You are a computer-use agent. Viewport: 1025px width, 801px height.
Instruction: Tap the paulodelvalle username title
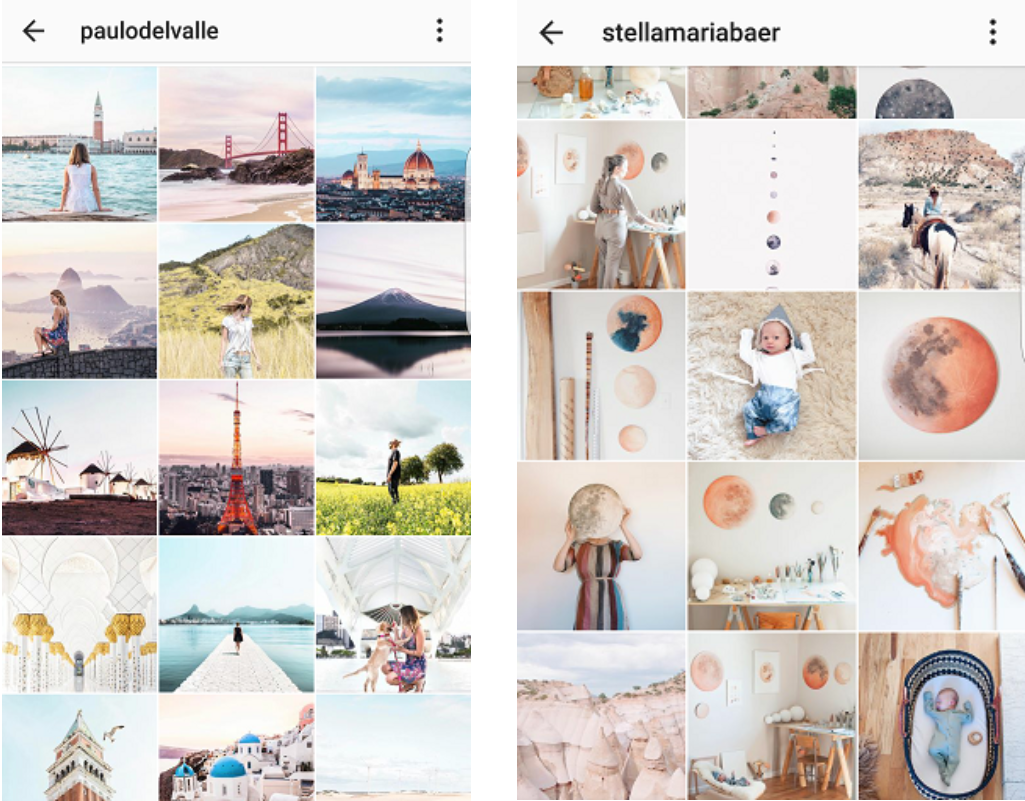(149, 31)
